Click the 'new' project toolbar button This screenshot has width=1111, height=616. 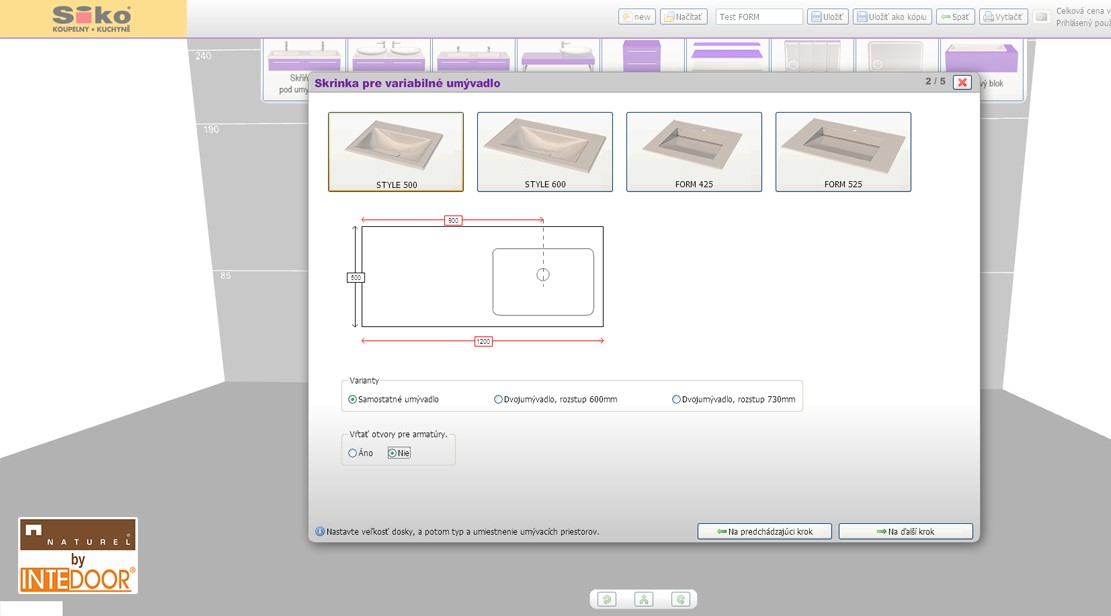[637, 17]
